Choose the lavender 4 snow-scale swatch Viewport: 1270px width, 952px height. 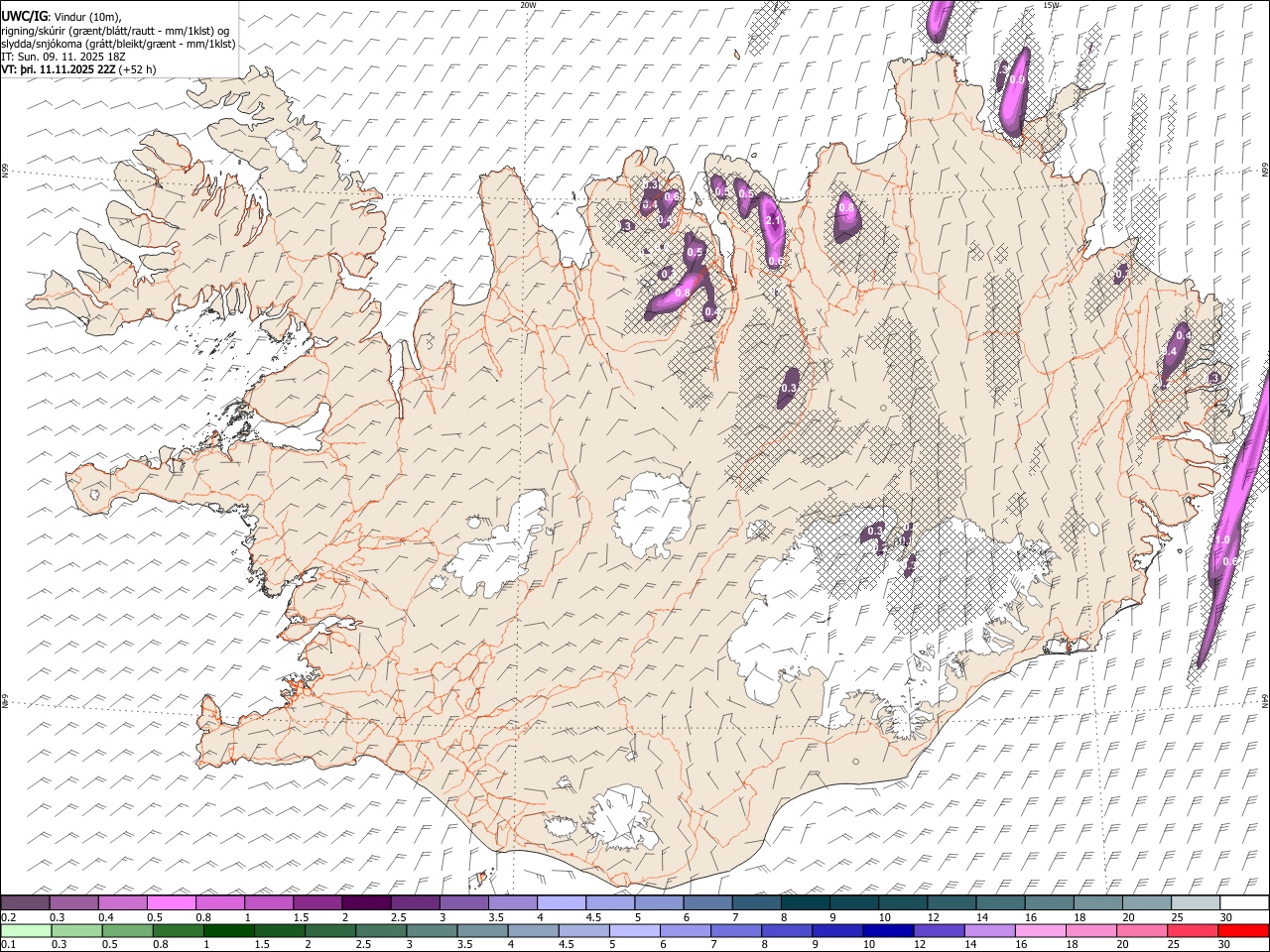(562, 903)
